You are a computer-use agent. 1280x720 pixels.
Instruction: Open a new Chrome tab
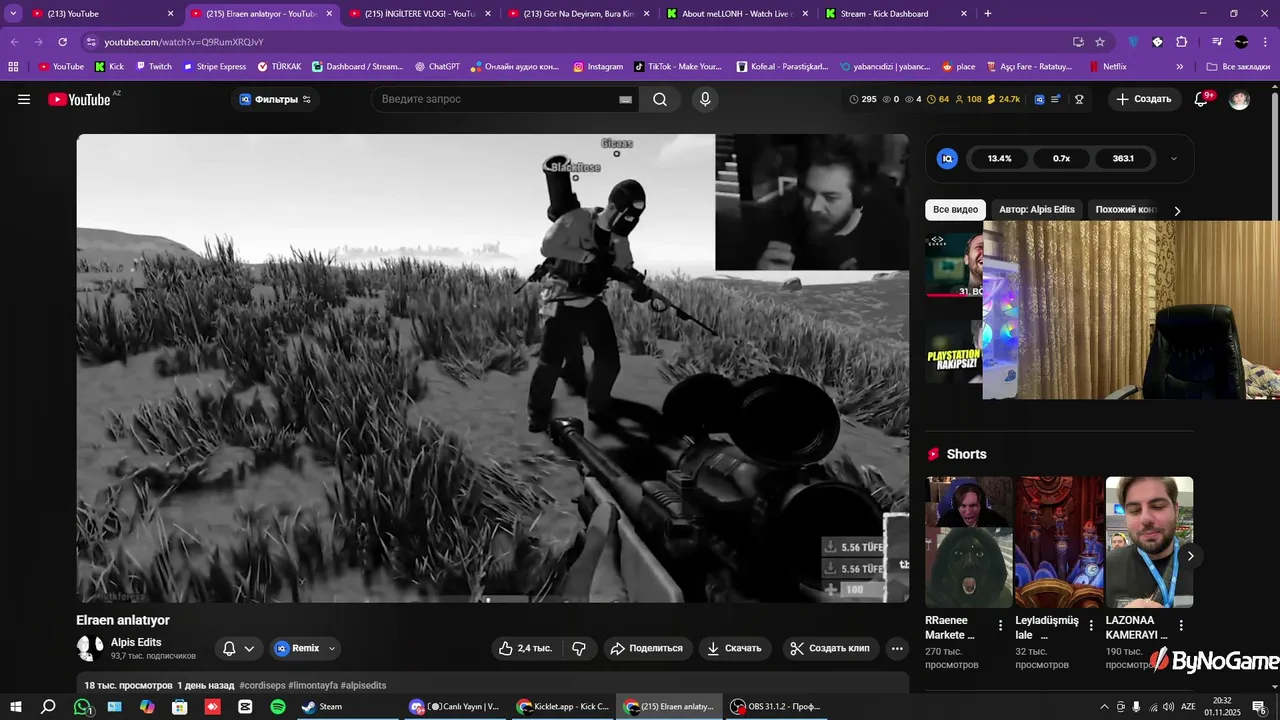click(988, 14)
